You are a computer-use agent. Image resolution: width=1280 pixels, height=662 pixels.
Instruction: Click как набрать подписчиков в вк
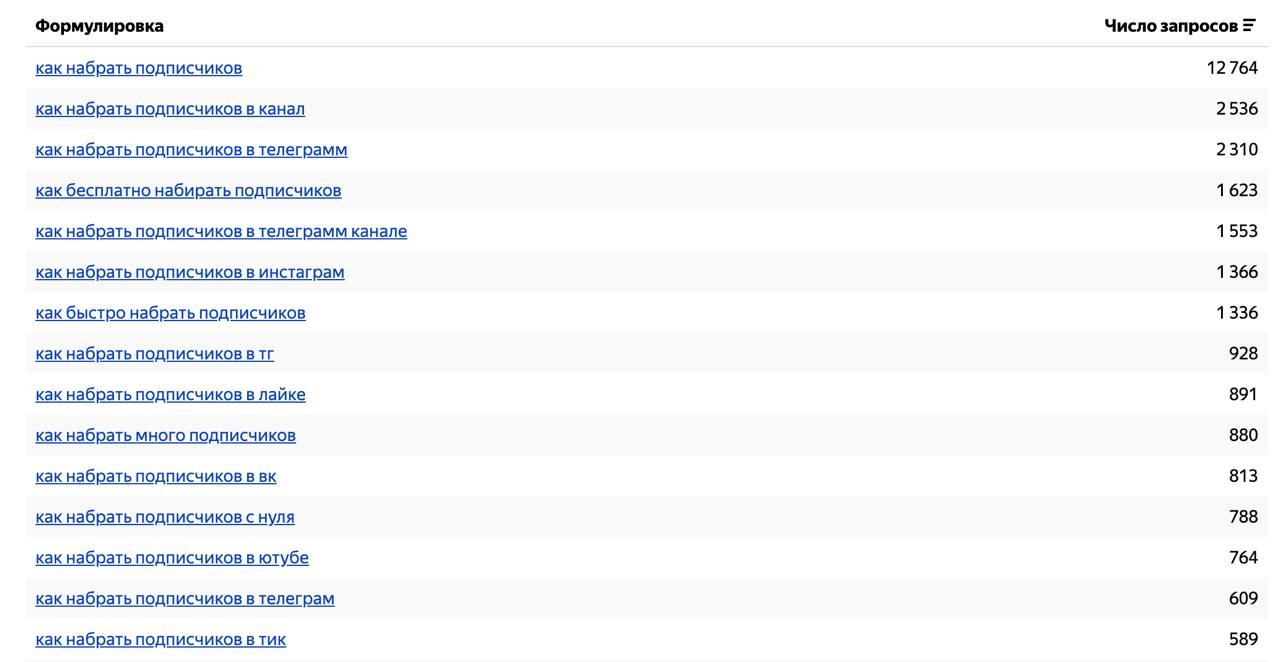155,476
